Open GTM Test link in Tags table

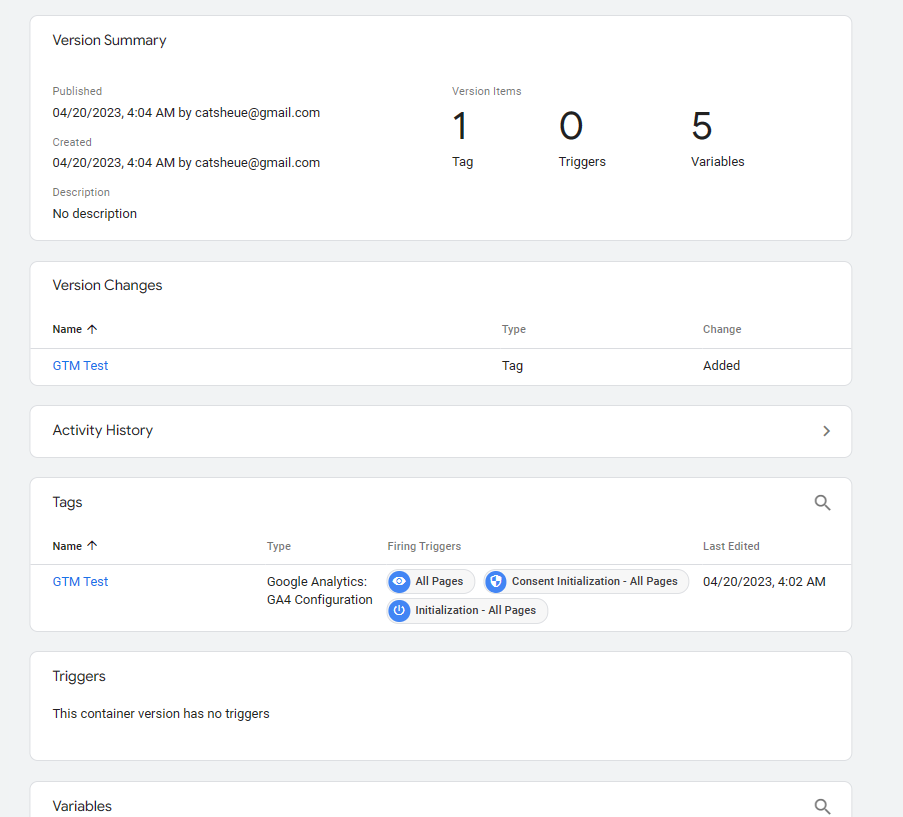click(x=80, y=582)
